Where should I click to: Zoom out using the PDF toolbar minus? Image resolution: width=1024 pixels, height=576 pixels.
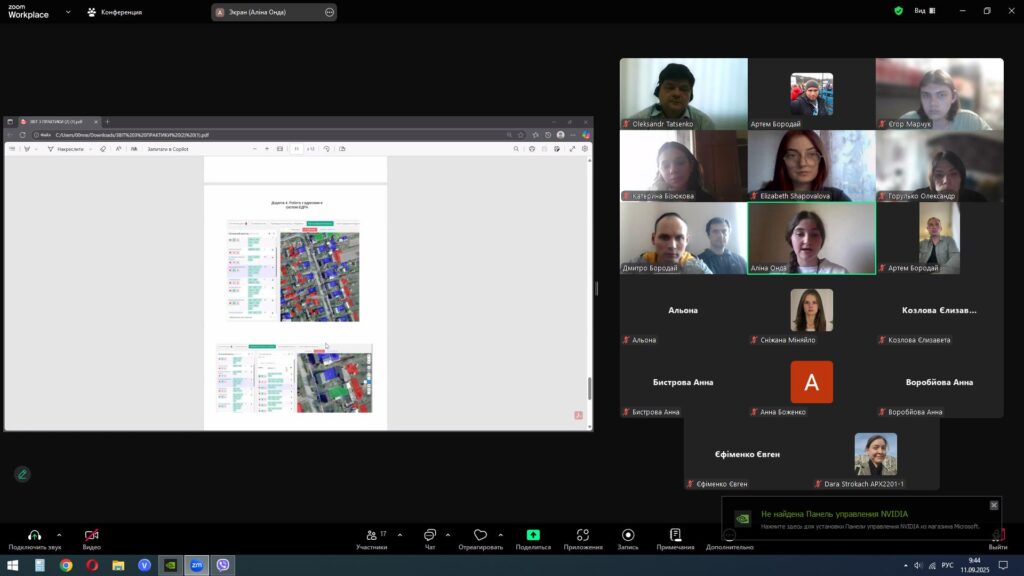255,149
